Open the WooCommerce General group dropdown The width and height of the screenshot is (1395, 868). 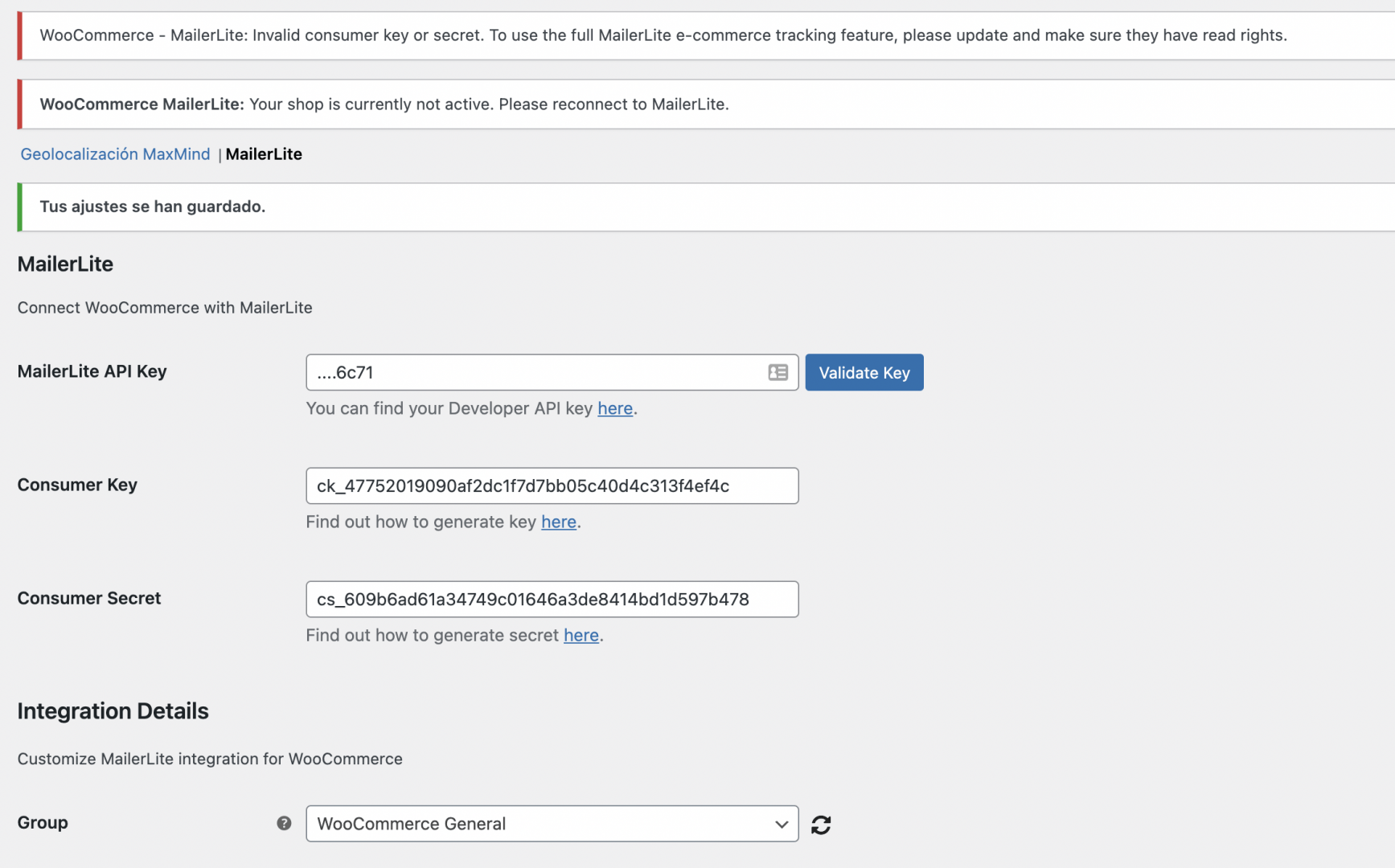coord(552,824)
